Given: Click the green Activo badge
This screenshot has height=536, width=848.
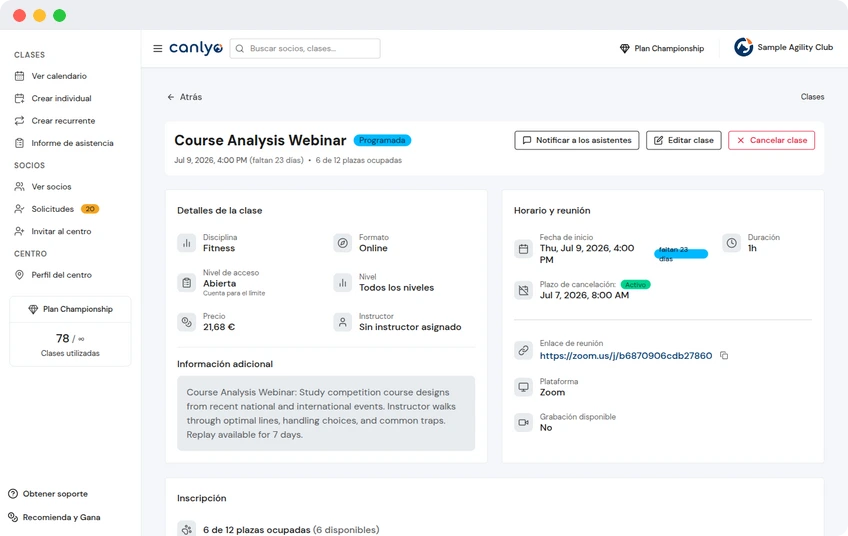Looking at the screenshot, I should click(x=635, y=284).
